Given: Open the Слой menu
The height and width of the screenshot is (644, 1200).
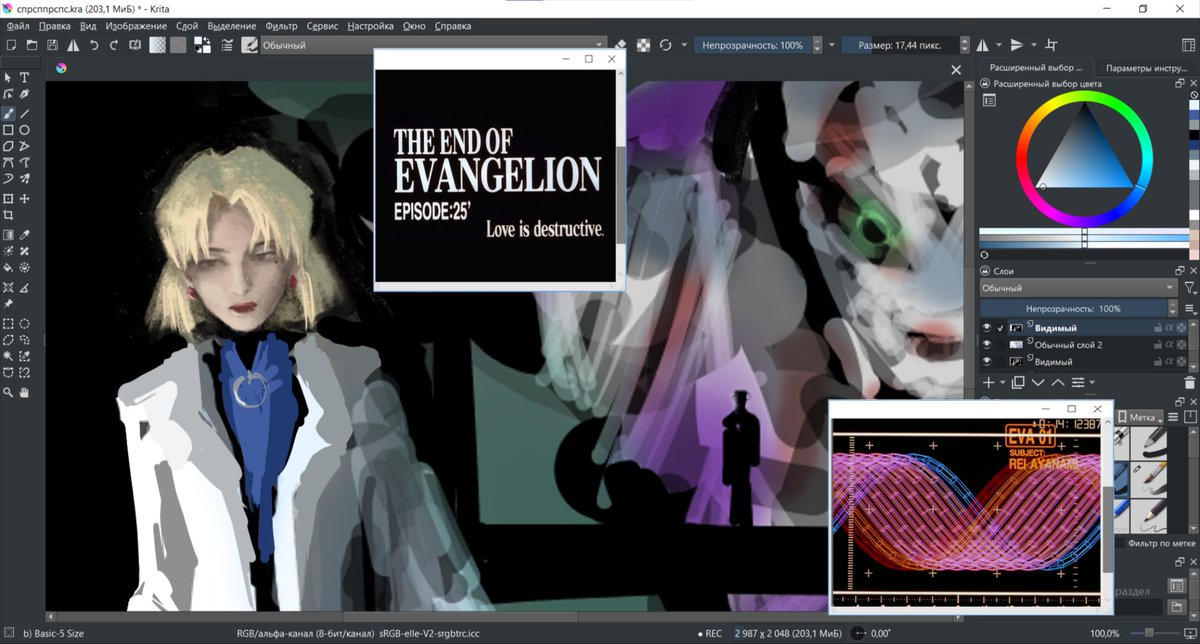Looking at the screenshot, I should [x=186, y=26].
